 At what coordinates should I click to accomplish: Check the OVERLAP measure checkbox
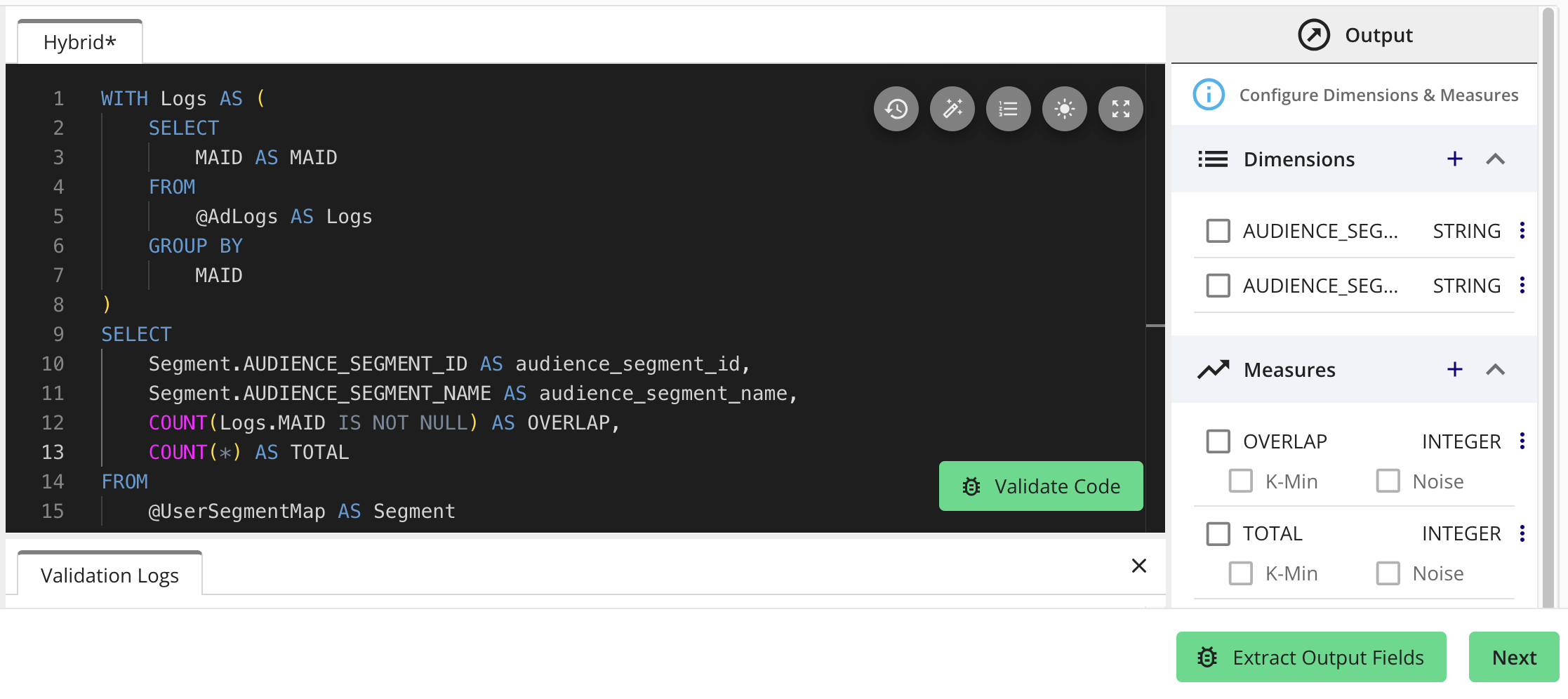click(1218, 441)
